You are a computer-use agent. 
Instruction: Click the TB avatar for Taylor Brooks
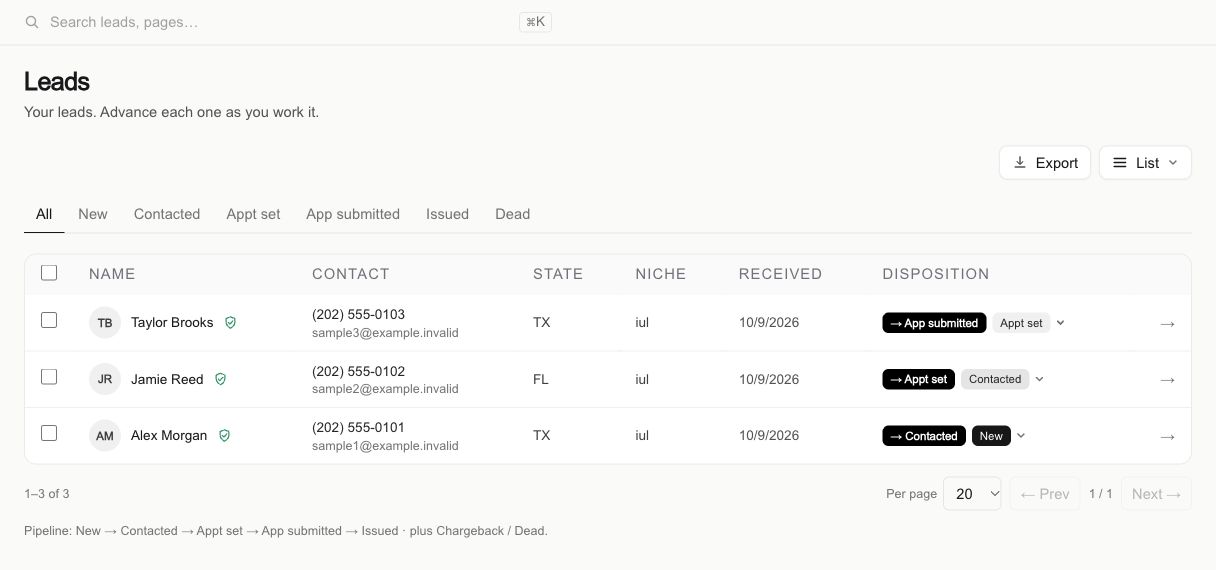105,323
